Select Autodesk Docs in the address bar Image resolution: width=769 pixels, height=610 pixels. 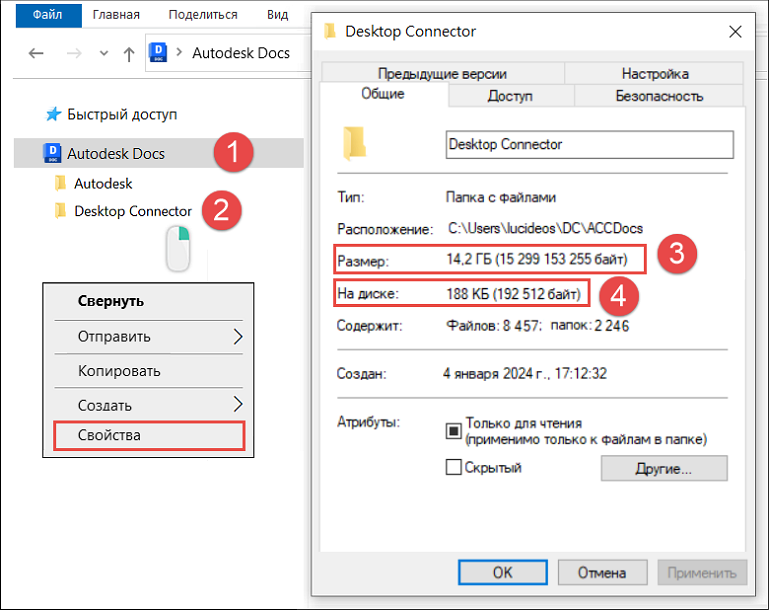click(x=241, y=53)
